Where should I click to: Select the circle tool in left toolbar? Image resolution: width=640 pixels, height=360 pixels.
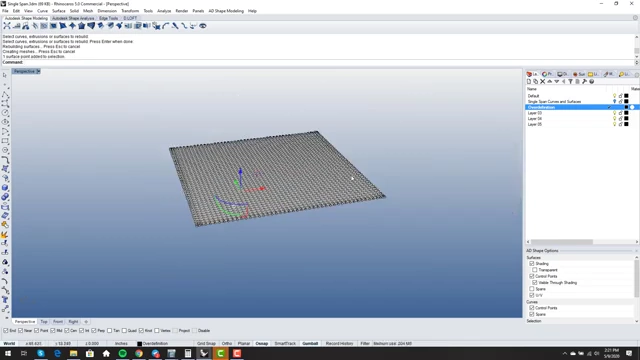pyautogui.click(x=5, y=113)
